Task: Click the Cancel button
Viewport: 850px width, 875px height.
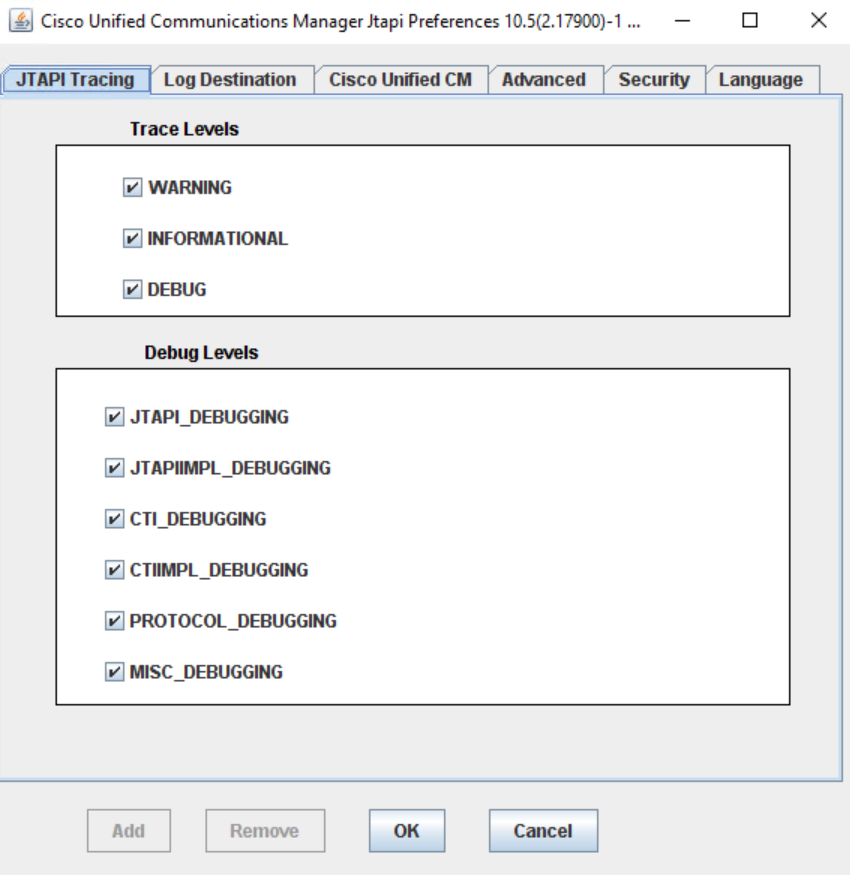Action: pos(543,831)
